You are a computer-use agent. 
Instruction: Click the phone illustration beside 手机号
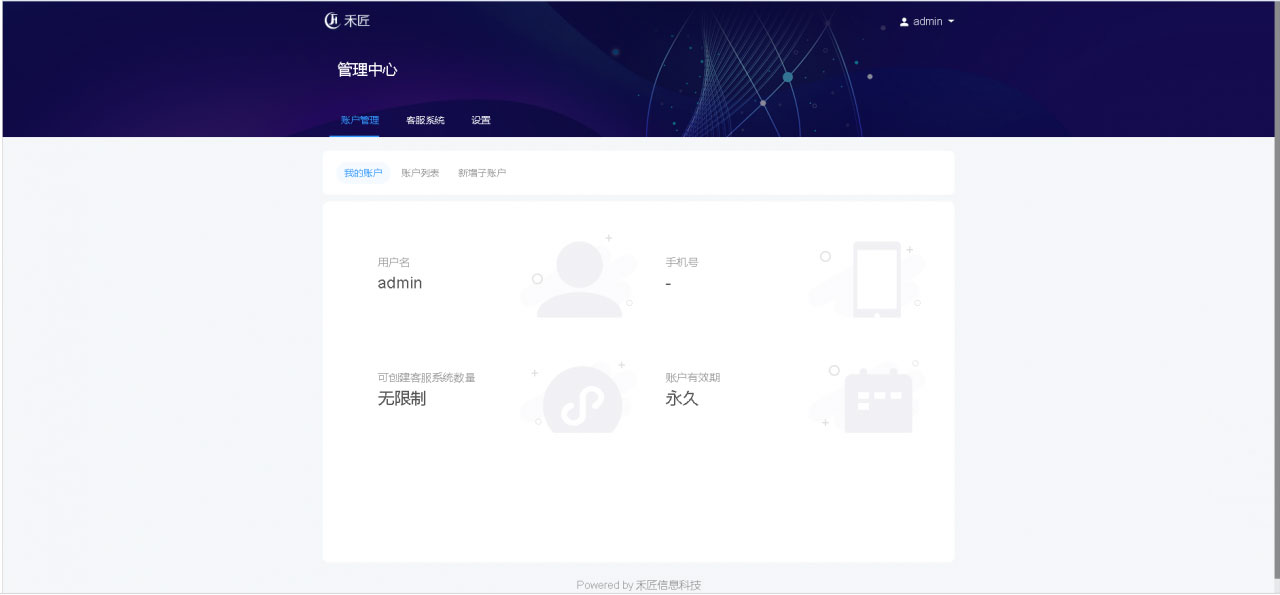click(x=876, y=279)
